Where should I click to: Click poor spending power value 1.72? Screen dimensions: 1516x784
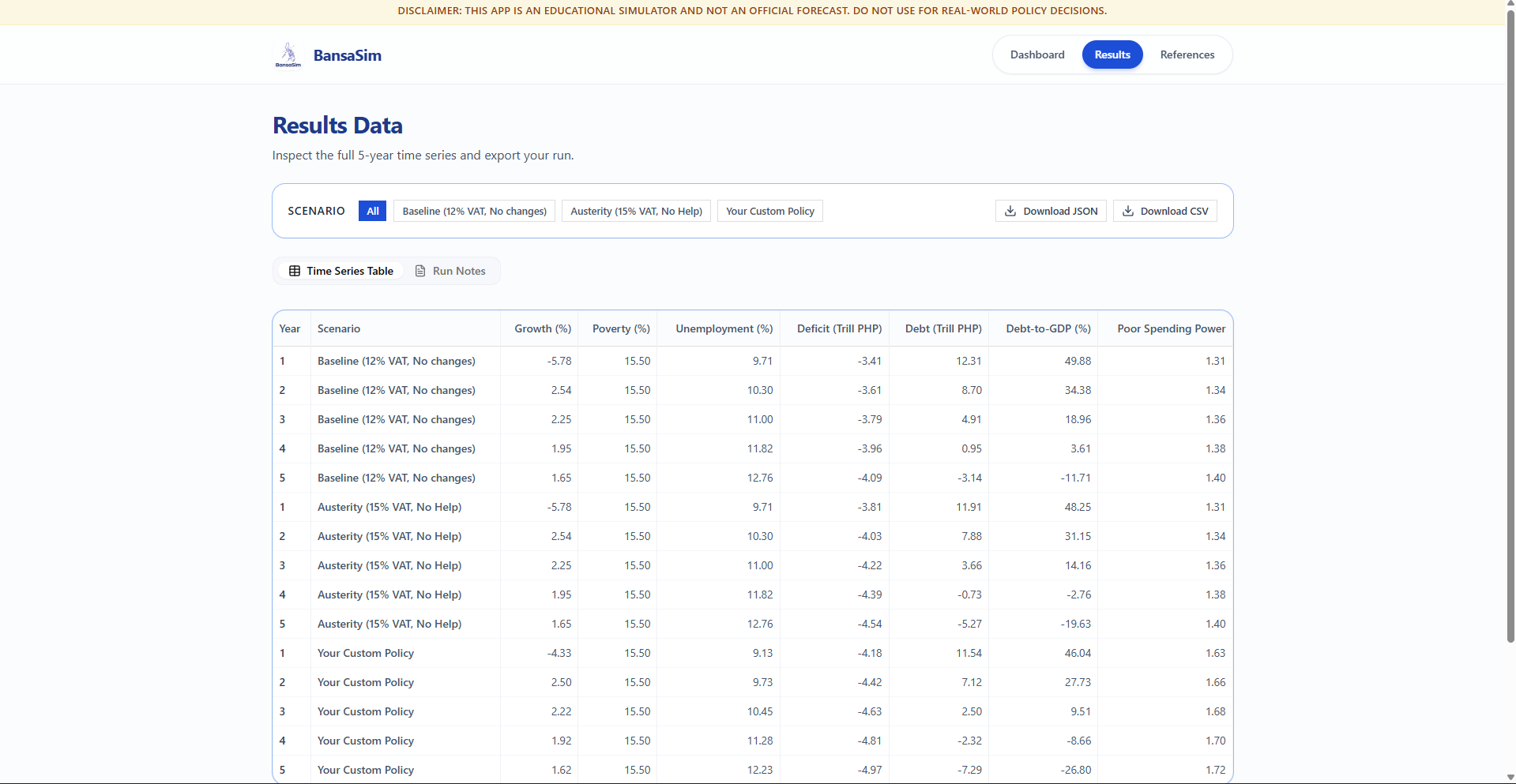tap(1216, 770)
